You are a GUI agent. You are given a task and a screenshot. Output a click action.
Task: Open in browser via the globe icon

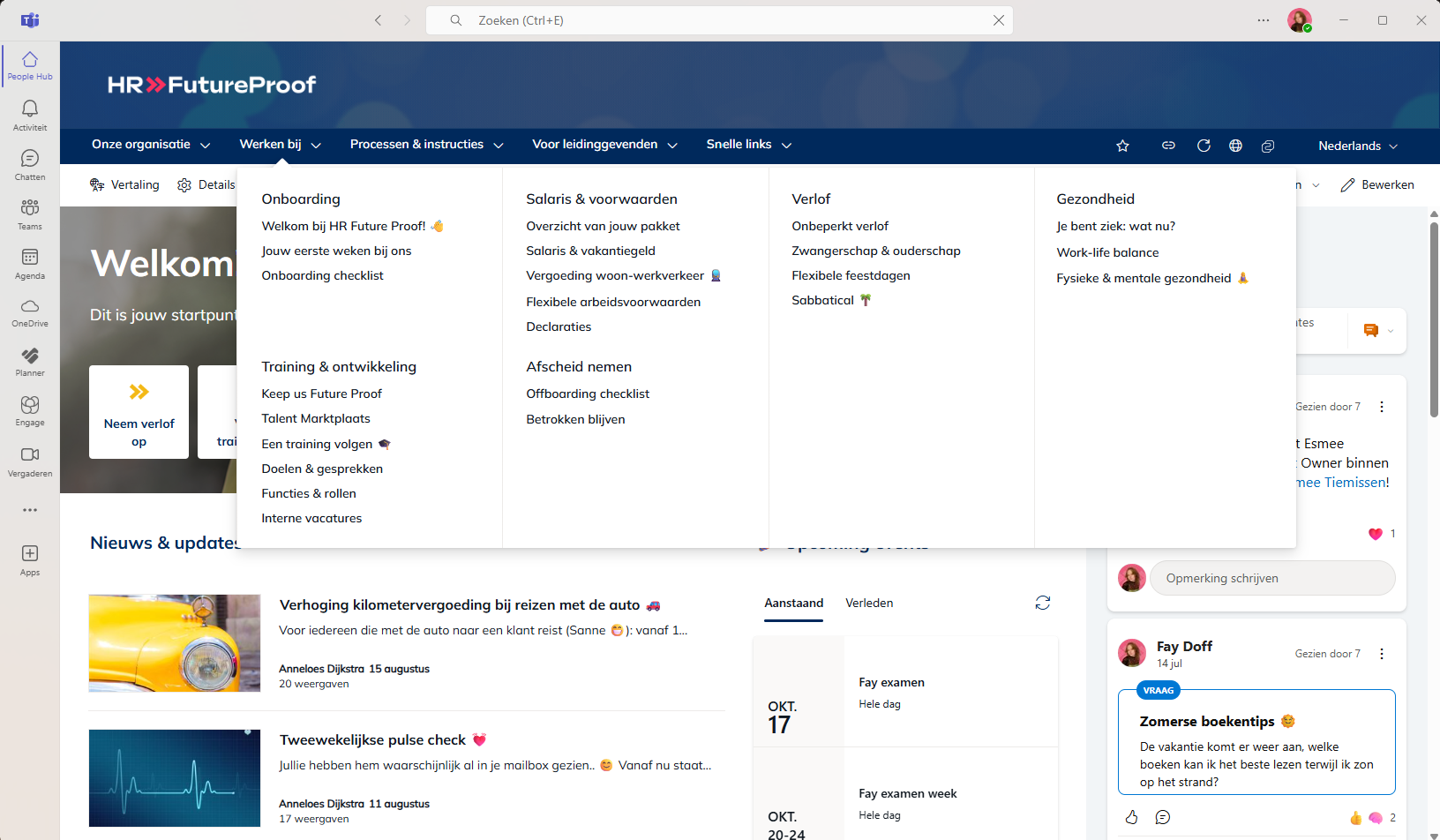1235,146
